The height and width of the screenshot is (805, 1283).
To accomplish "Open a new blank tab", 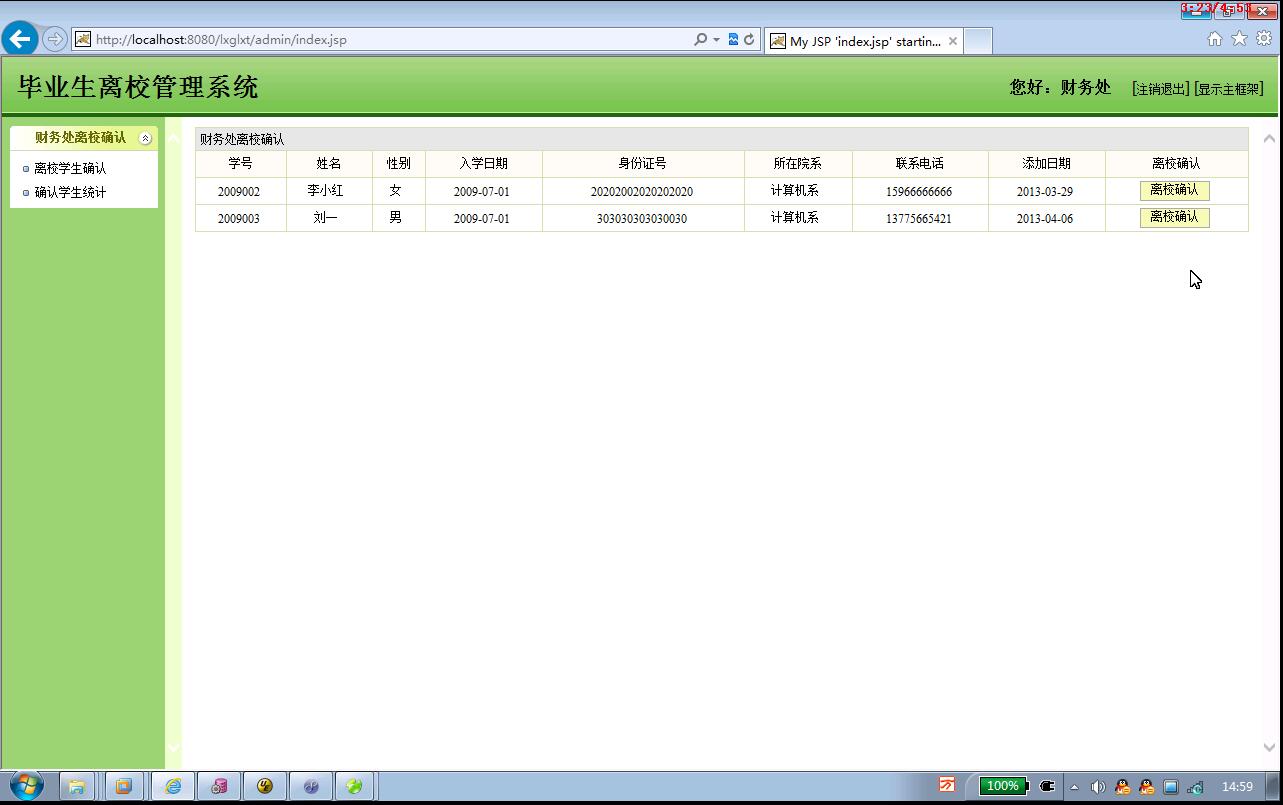I will (978, 41).
